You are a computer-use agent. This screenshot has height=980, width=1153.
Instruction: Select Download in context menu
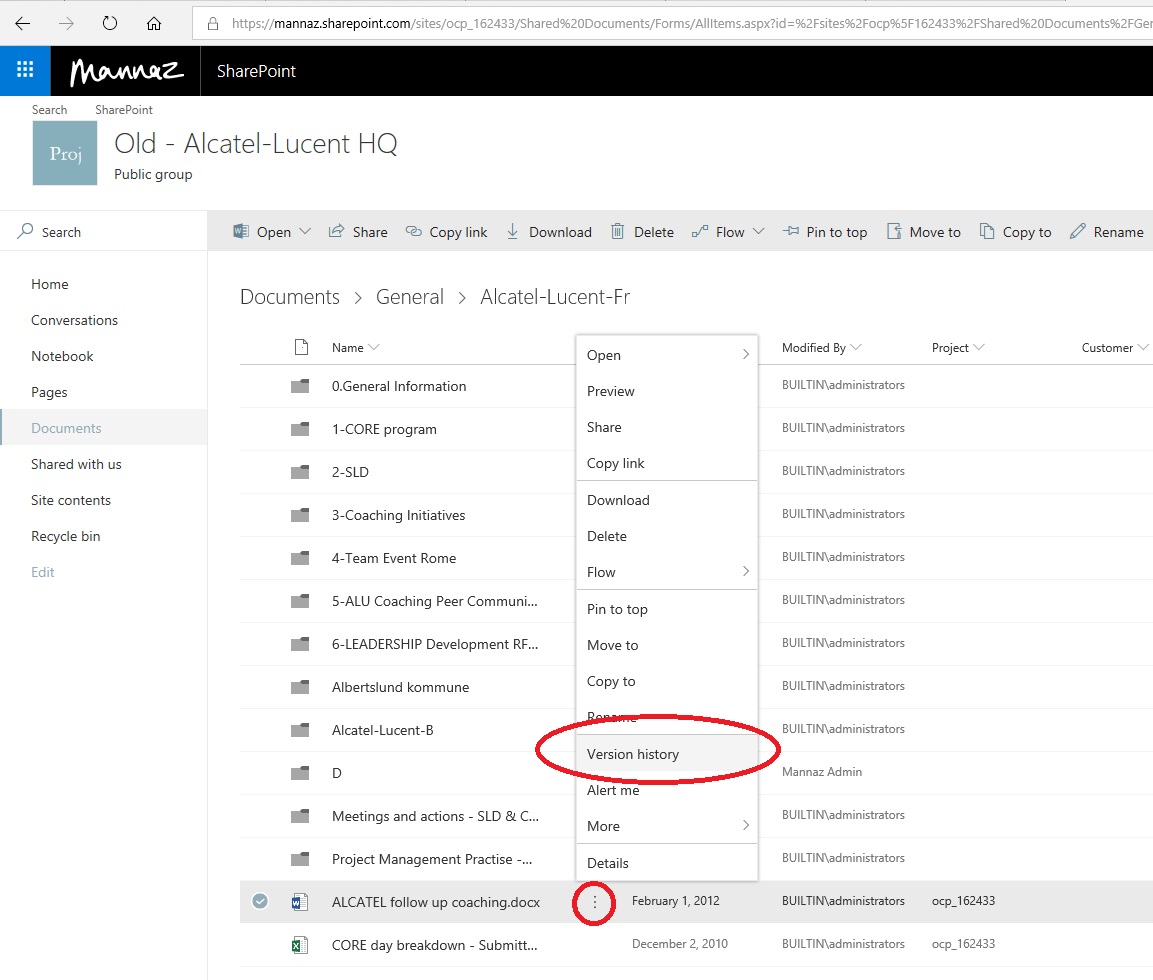[667, 500]
